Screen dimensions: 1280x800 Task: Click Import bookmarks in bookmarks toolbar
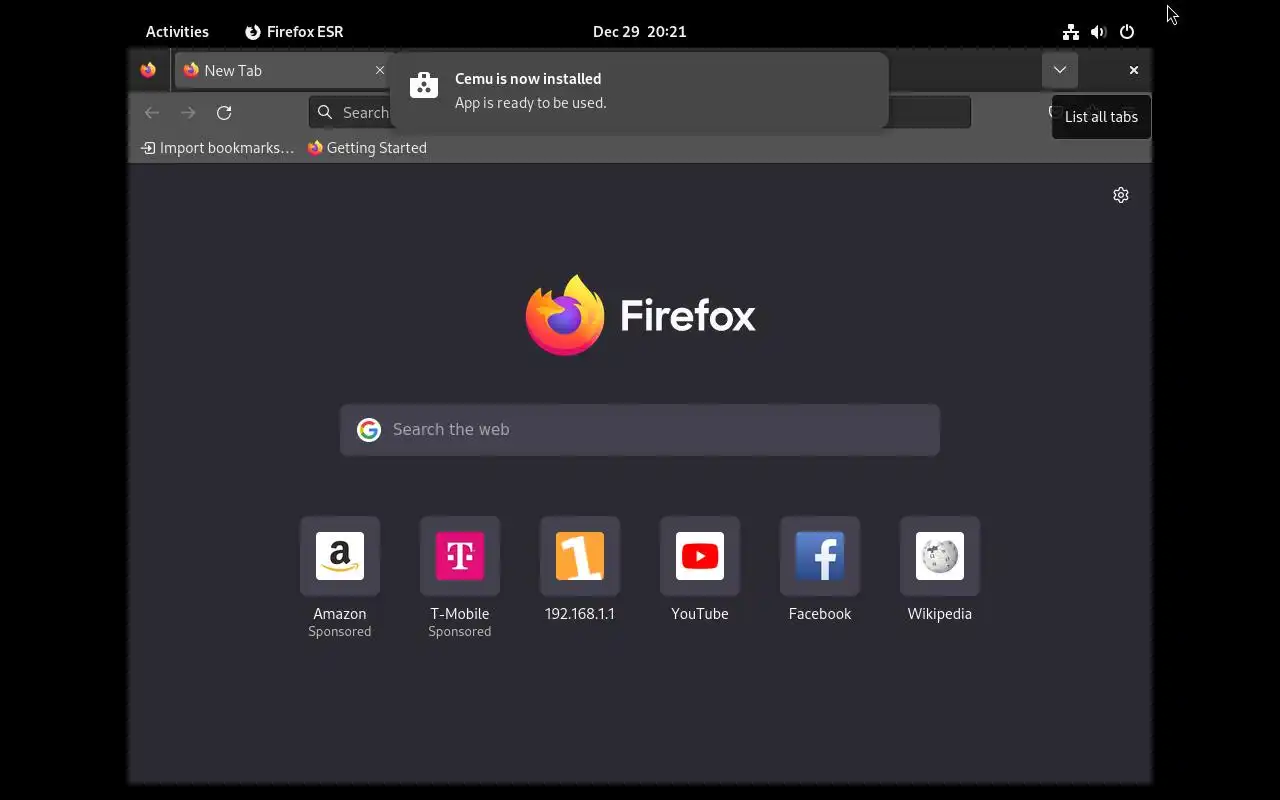click(218, 148)
